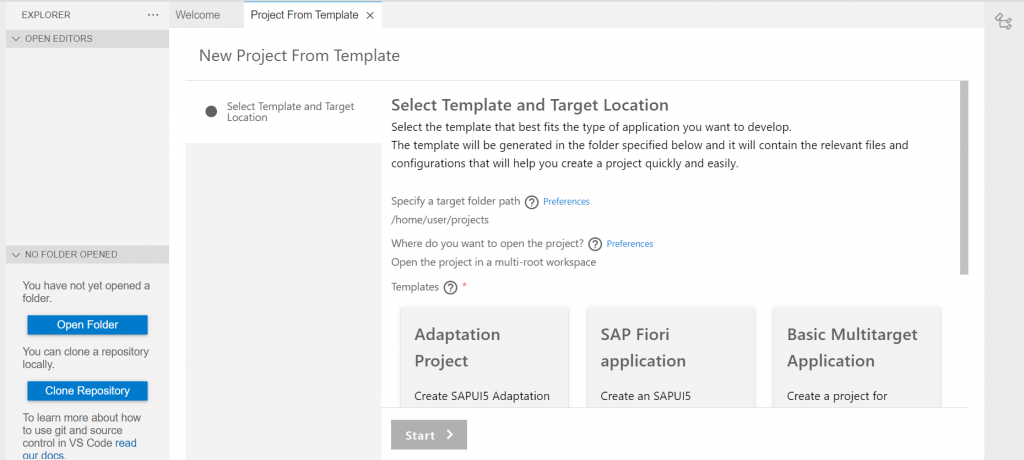
Task: Collapse the No Folder Opened section
Action: (x=88, y=254)
